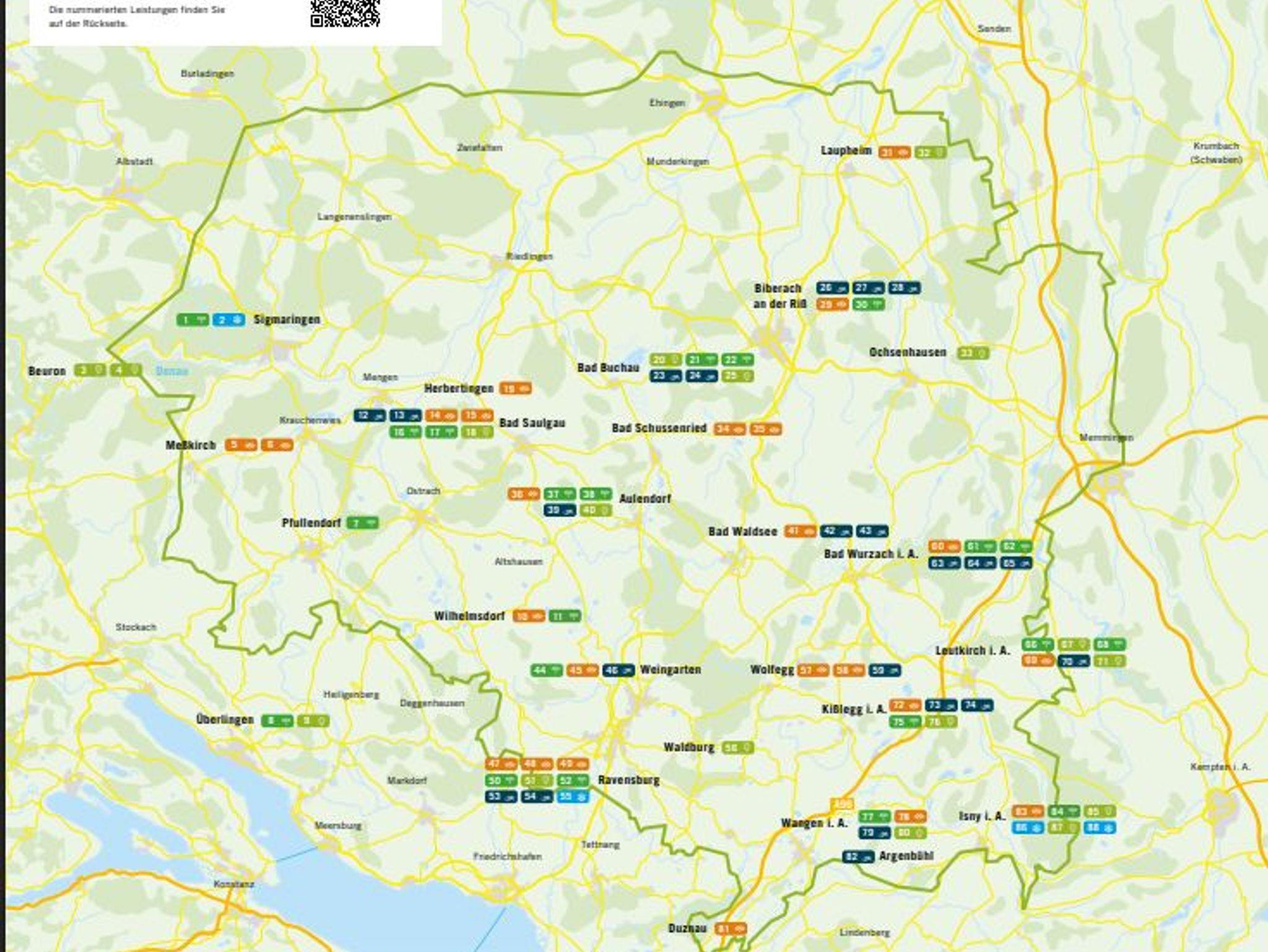Click light blue marker 55 near Ravensburg
The image size is (1268, 952).
(573, 797)
